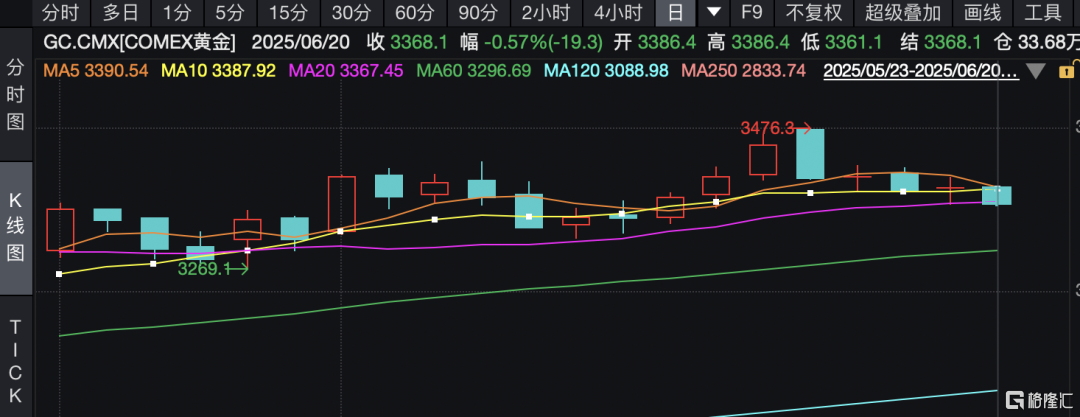
Task: Select the 2小时 interval tab
Action: click(x=544, y=12)
